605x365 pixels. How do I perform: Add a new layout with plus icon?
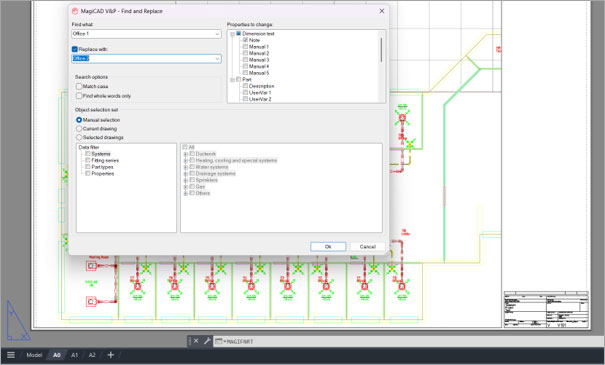tap(111, 355)
